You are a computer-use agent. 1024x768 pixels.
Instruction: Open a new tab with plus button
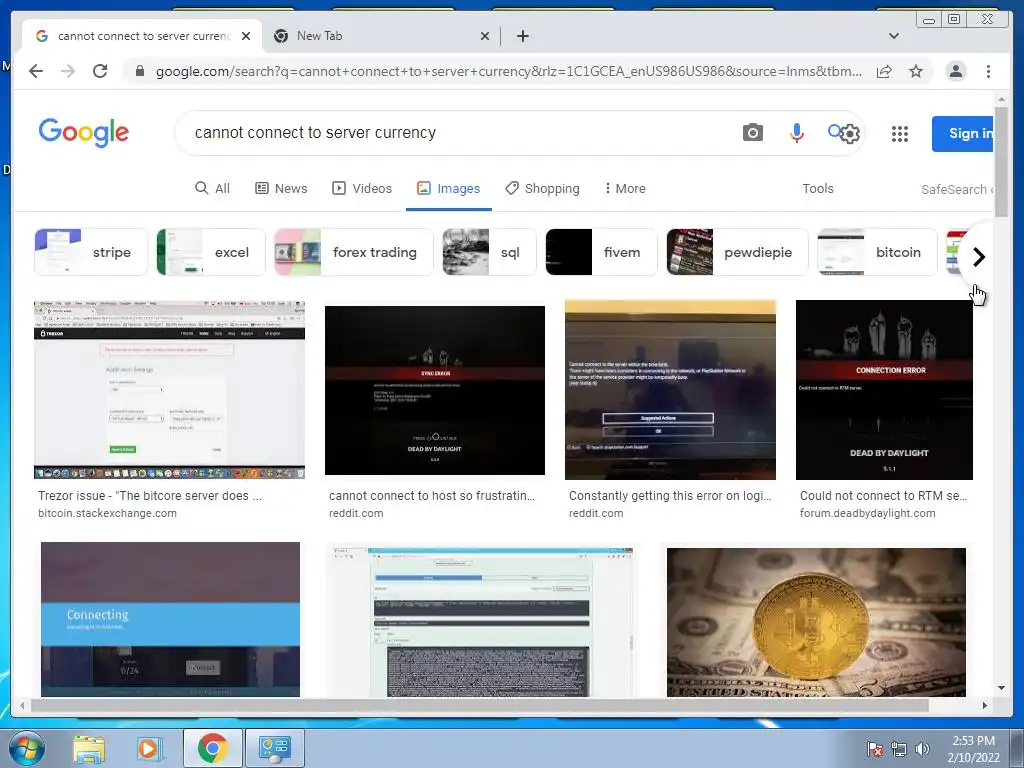point(522,36)
